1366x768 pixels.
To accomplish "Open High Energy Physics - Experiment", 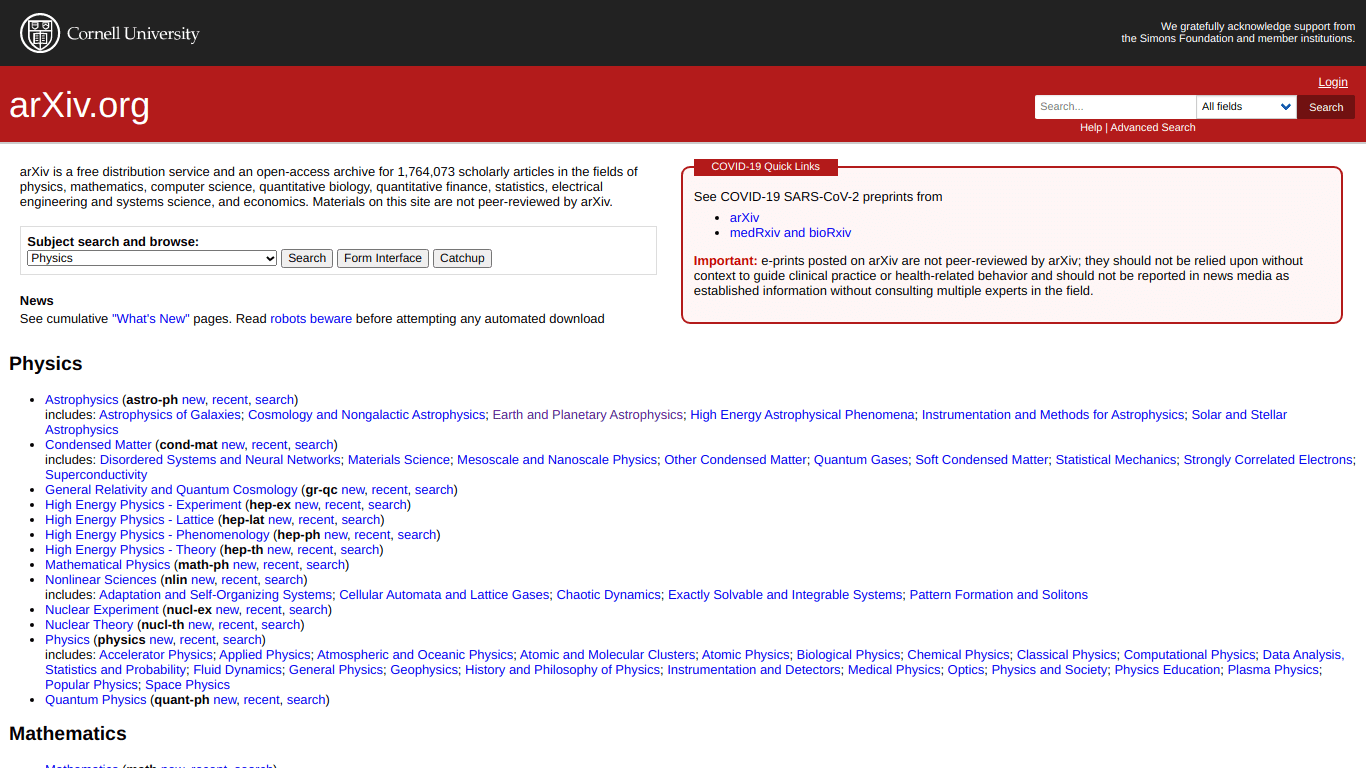I will point(143,505).
